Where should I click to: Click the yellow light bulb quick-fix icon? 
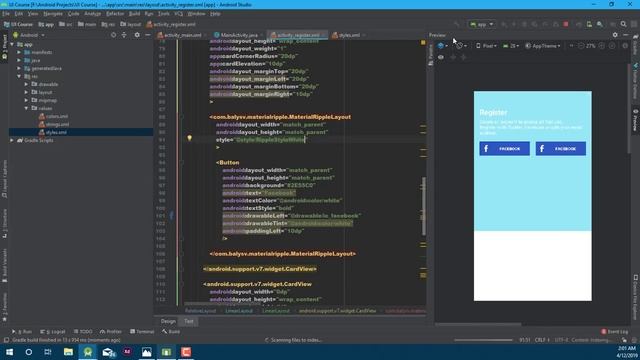pos(189,138)
